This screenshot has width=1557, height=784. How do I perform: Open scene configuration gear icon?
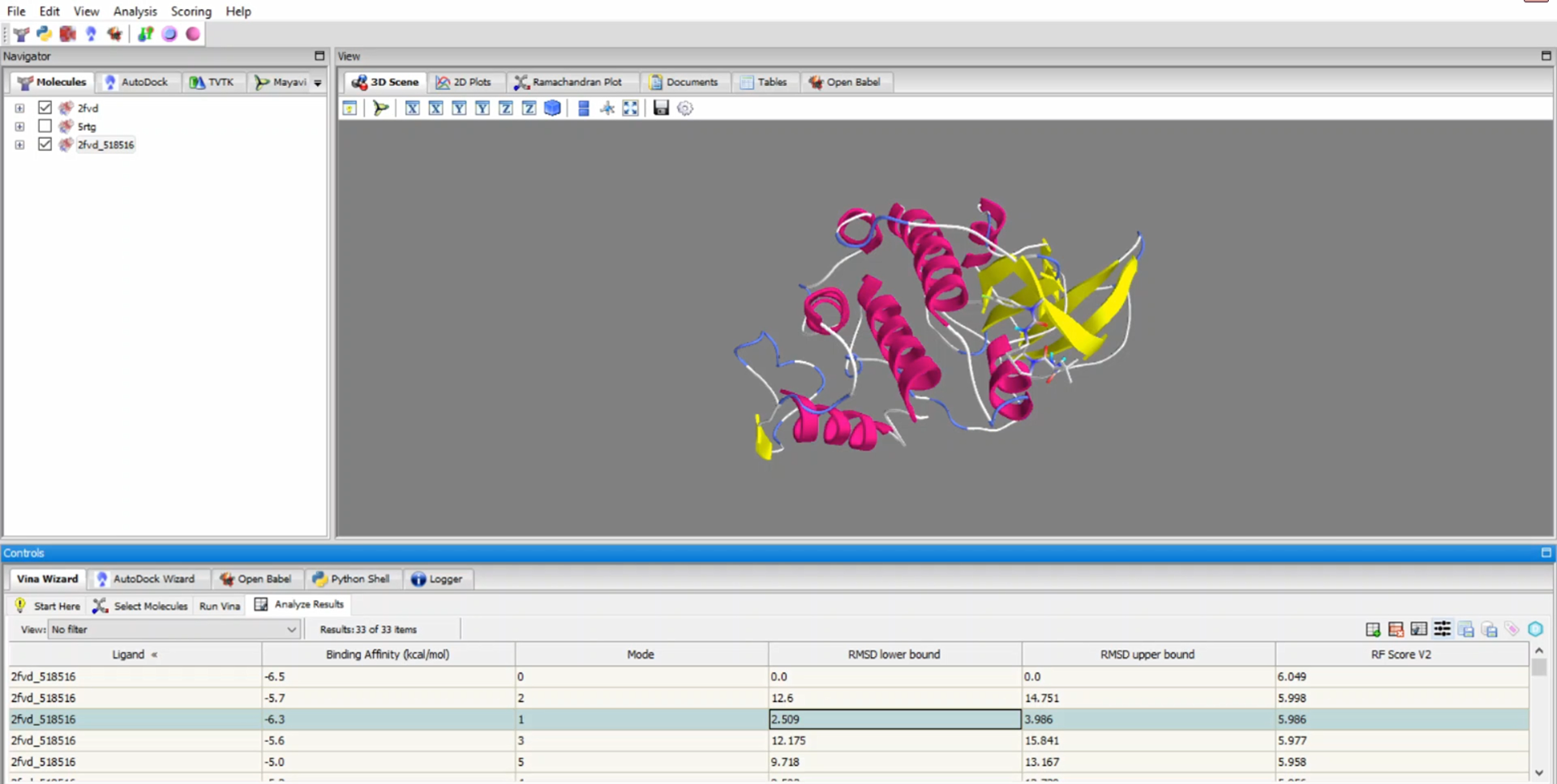click(685, 108)
